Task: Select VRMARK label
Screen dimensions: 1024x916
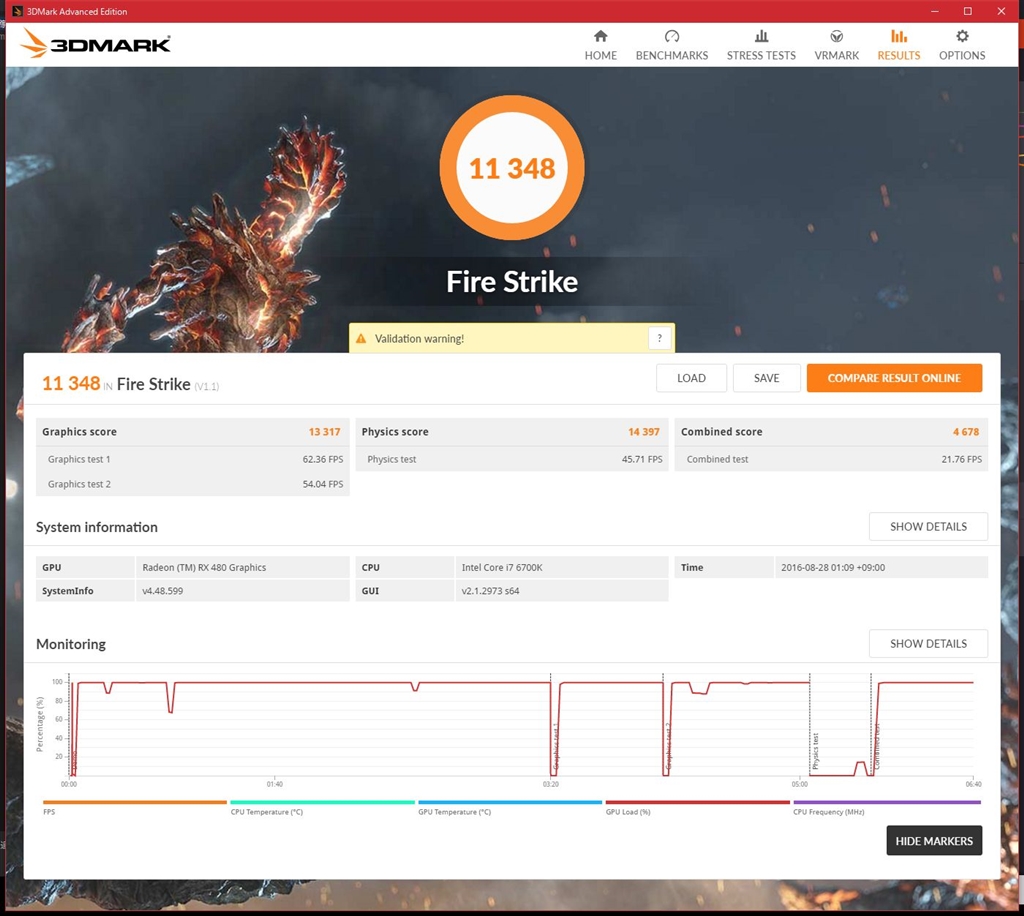Action: click(836, 55)
